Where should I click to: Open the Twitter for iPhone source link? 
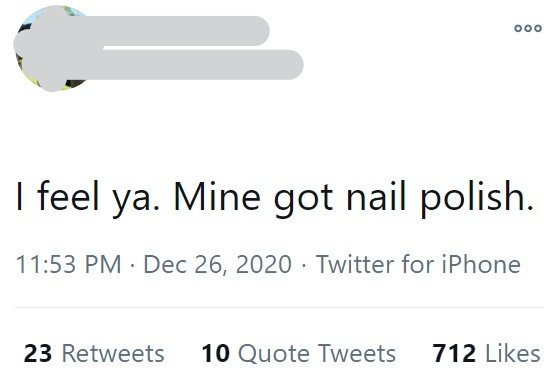tap(418, 265)
